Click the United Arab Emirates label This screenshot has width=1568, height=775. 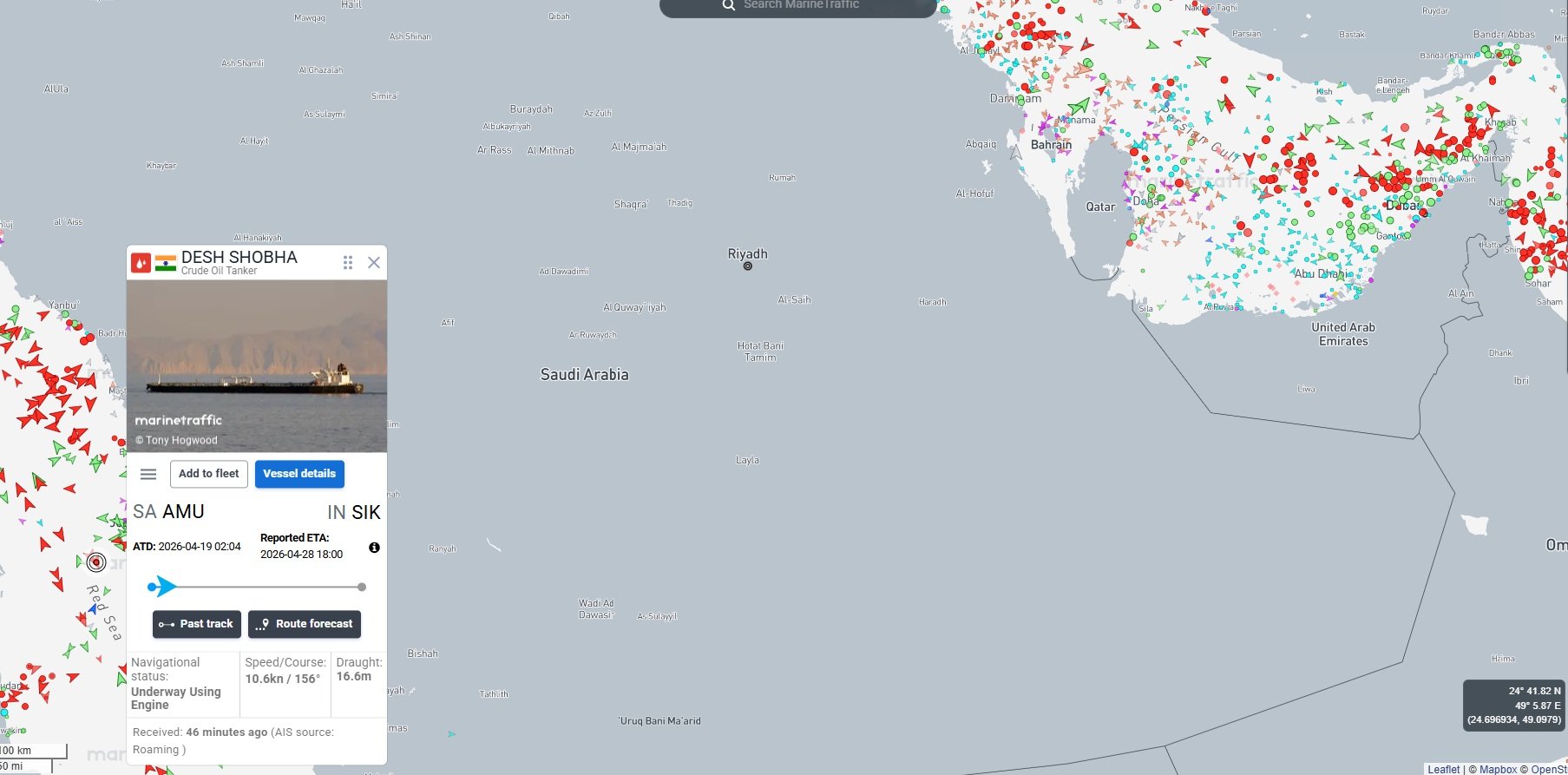click(1343, 334)
